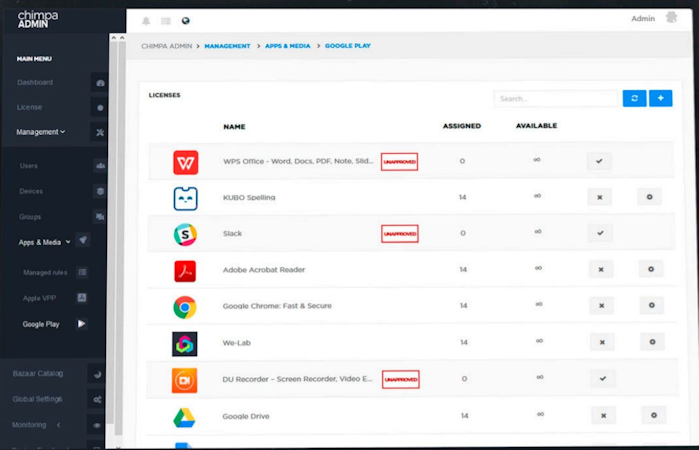Screen dimensions: 699x450
Task: Open Bazaar Catalog in sidebar
Action: click(37, 374)
